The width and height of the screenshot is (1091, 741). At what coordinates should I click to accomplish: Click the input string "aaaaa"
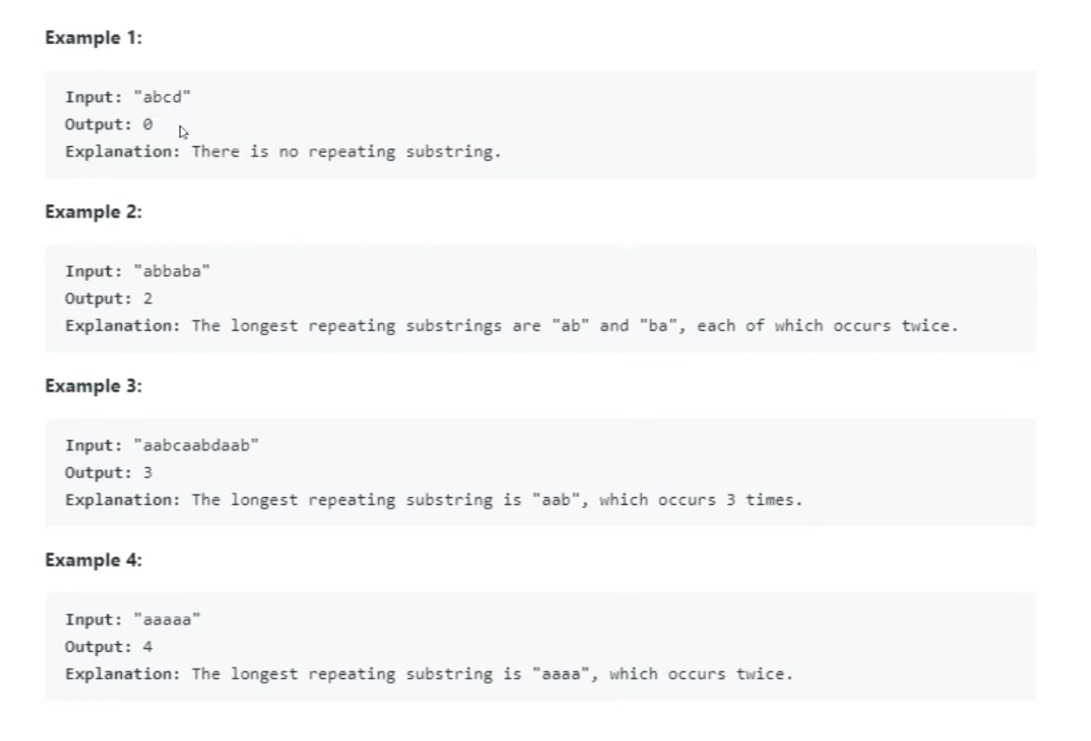click(167, 620)
